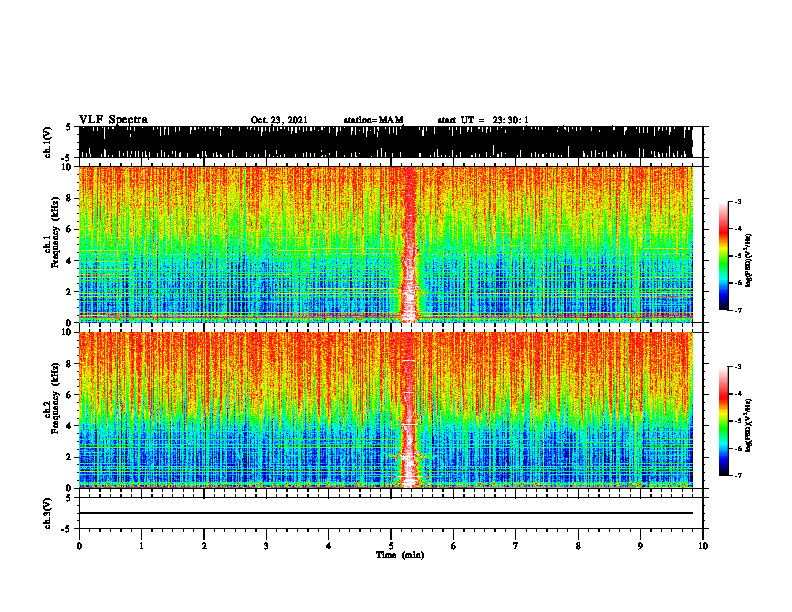Click the ch.2 color bar scale
This screenshot has width=792, height=612.
pyautogui.click(x=723, y=421)
